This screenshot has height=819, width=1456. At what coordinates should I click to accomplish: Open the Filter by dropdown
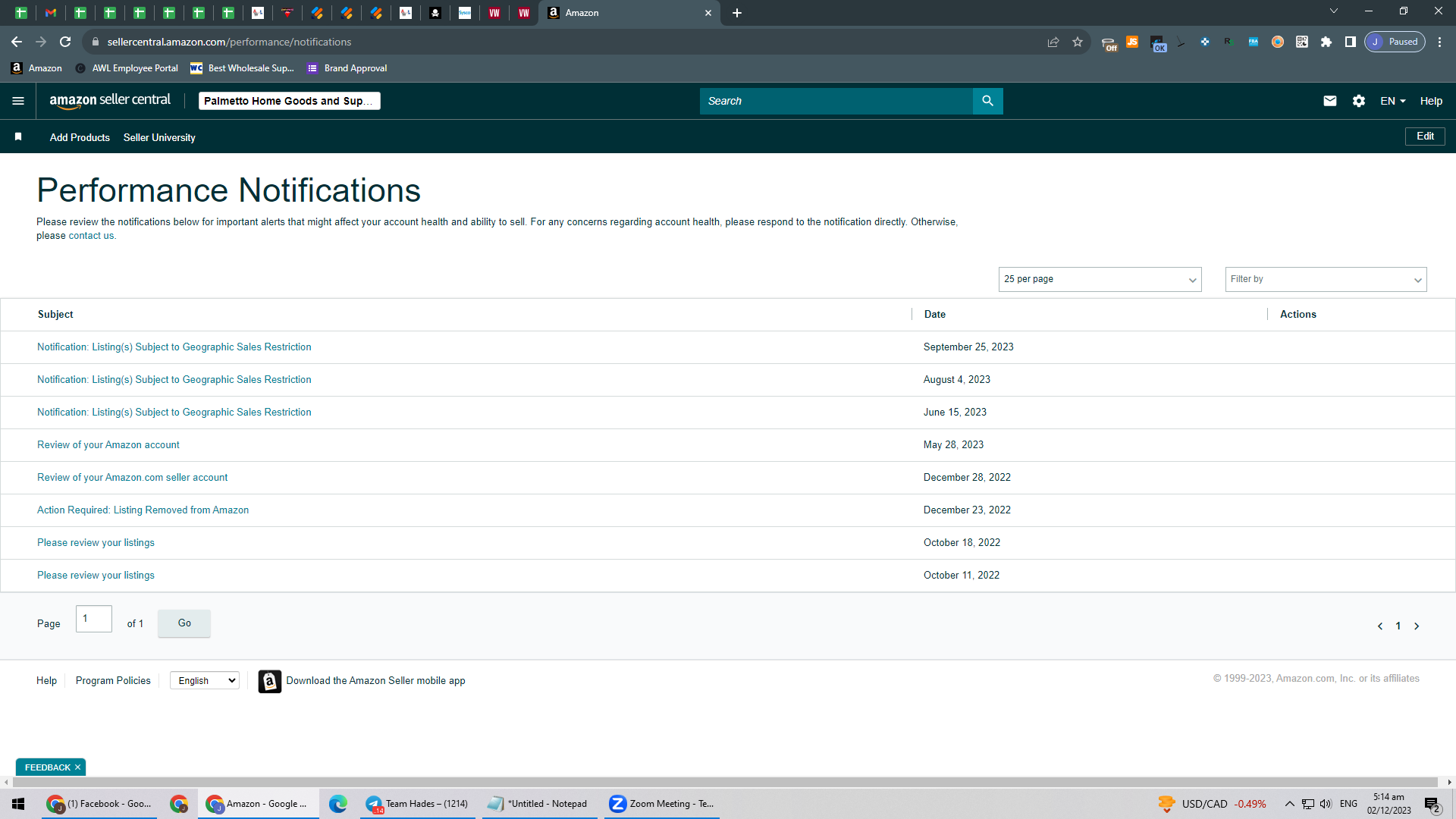click(x=1326, y=279)
